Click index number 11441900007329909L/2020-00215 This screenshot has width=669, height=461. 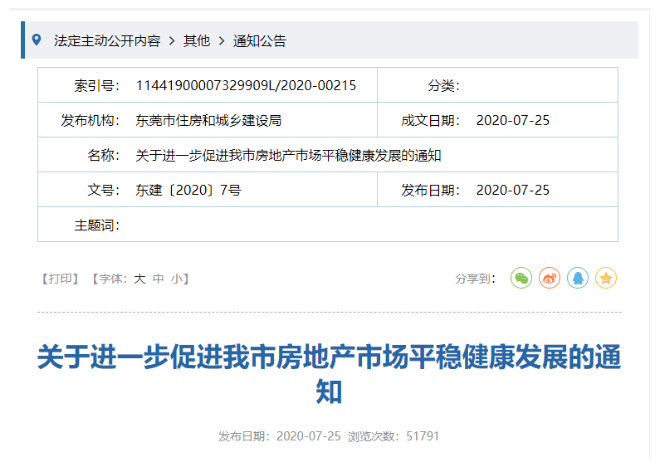[x=246, y=85]
